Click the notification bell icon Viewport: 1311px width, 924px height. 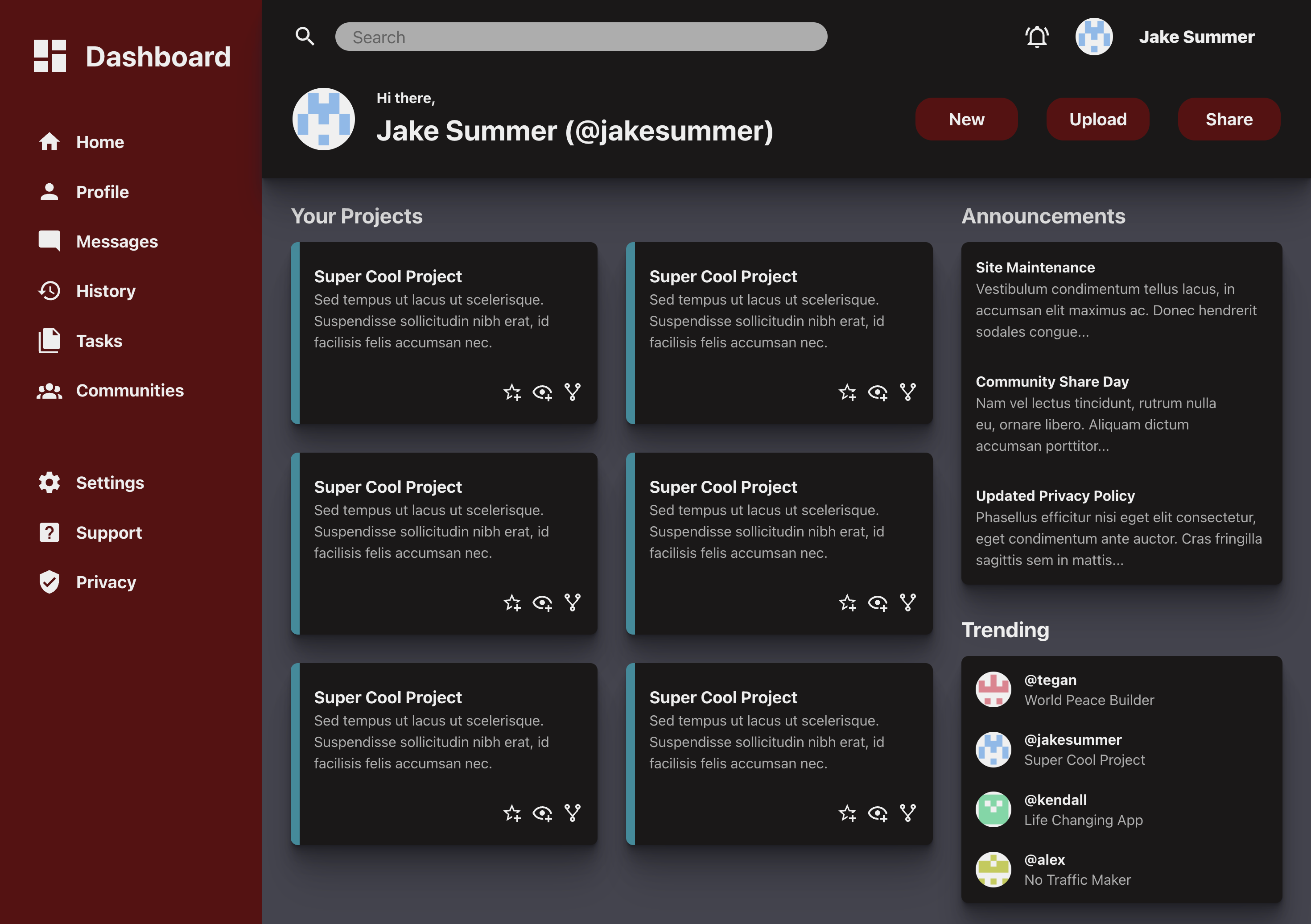pos(1036,37)
